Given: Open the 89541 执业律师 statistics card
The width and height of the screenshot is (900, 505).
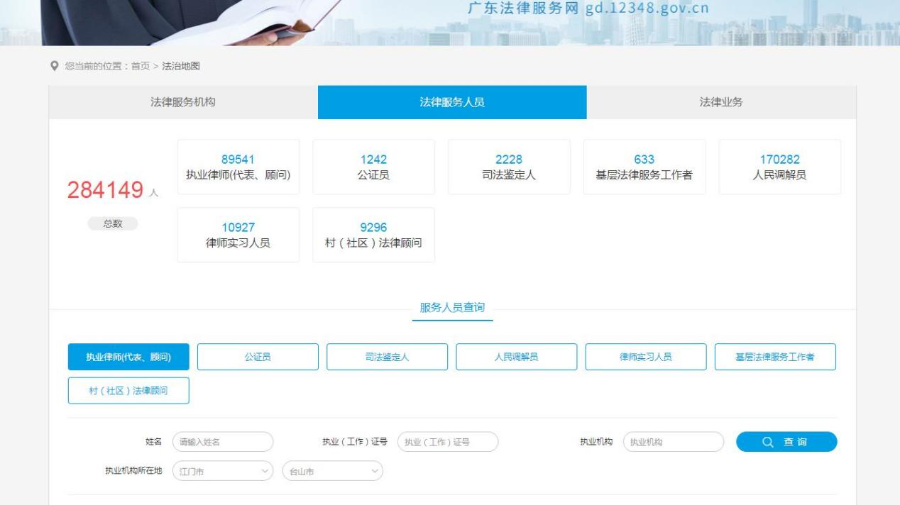Looking at the screenshot, I should [238, 167].
